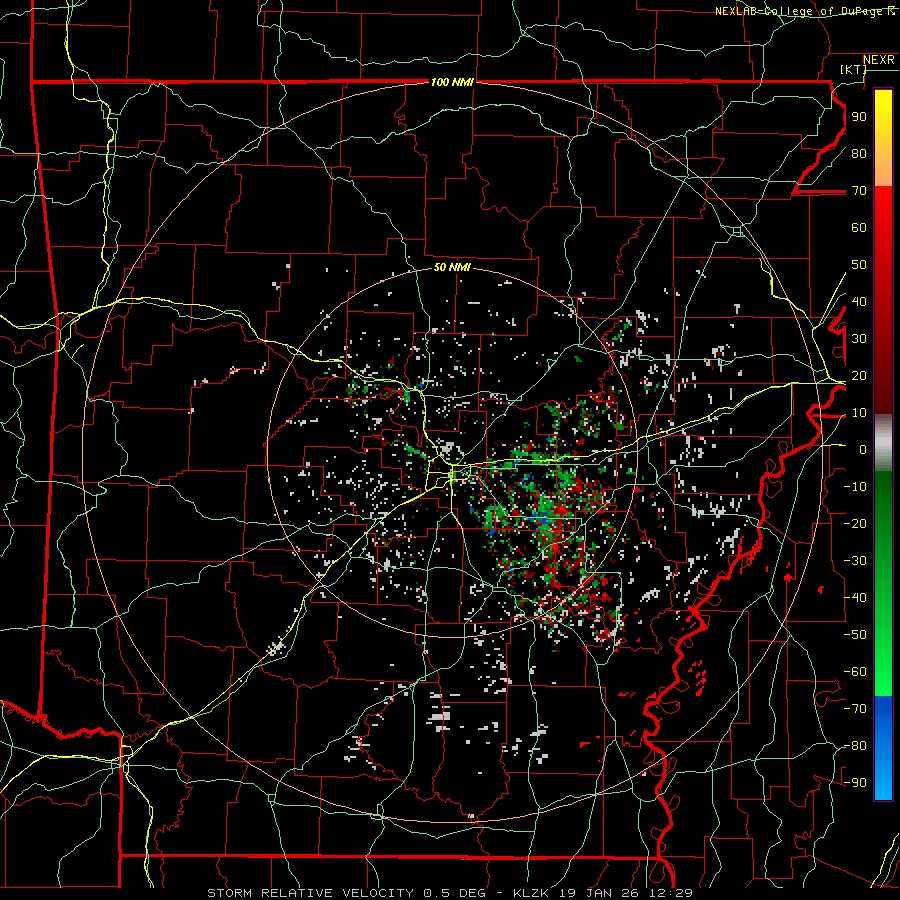This screenshot has width=900, height=900.
Task: Click the 90 value on the velocity scale
Action: click(x=859, y=117)
